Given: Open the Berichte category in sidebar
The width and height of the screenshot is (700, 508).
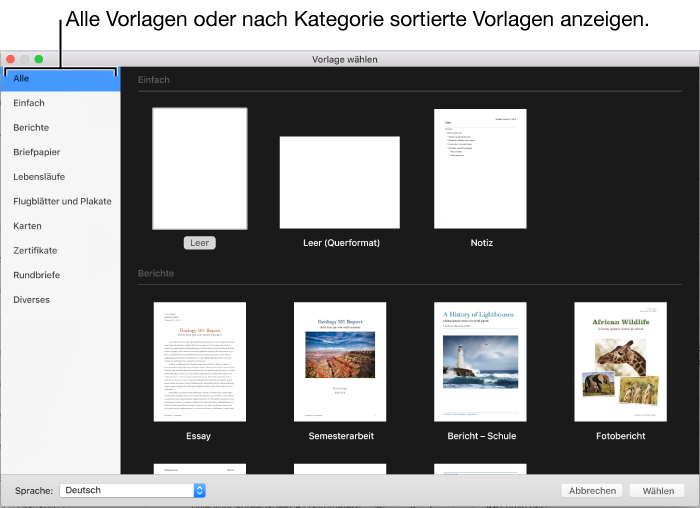Looking at the screenshot, I should tap(31, 128).
